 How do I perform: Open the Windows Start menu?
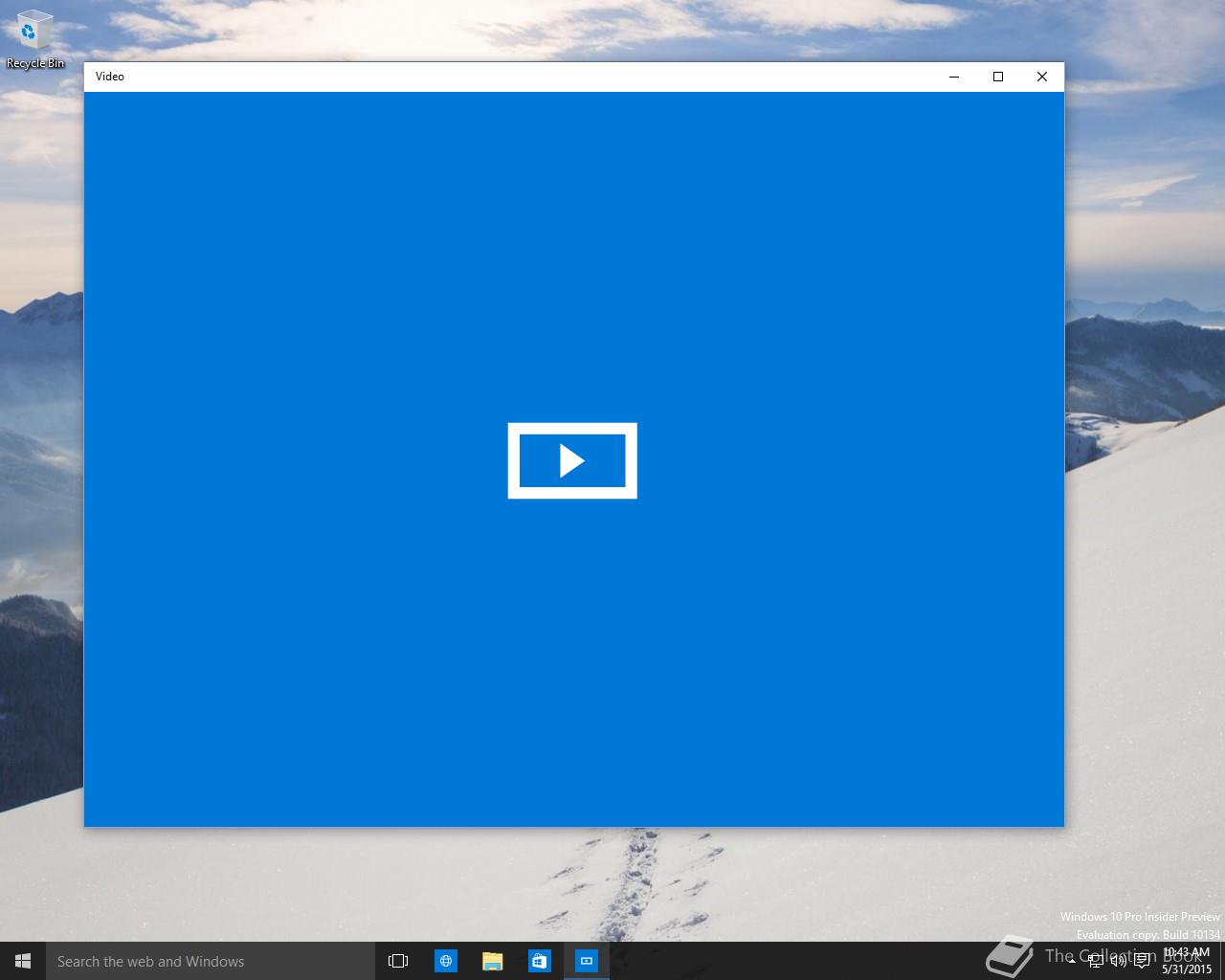23,961
